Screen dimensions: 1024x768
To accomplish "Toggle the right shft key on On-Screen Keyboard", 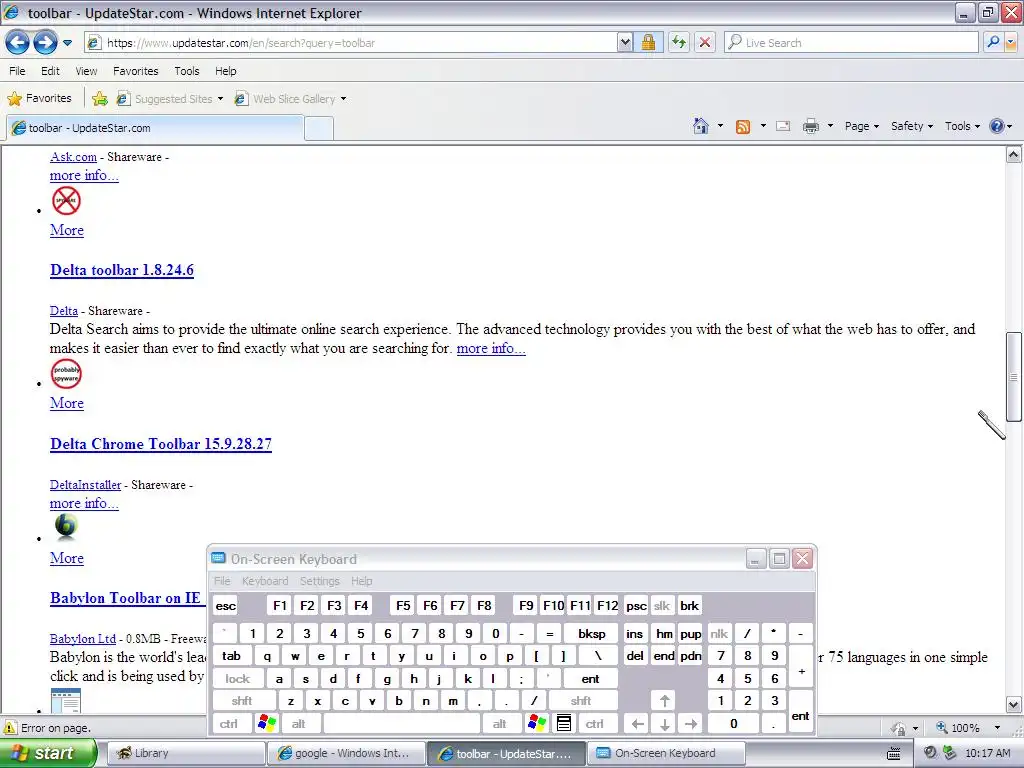I will coord(581,701).
